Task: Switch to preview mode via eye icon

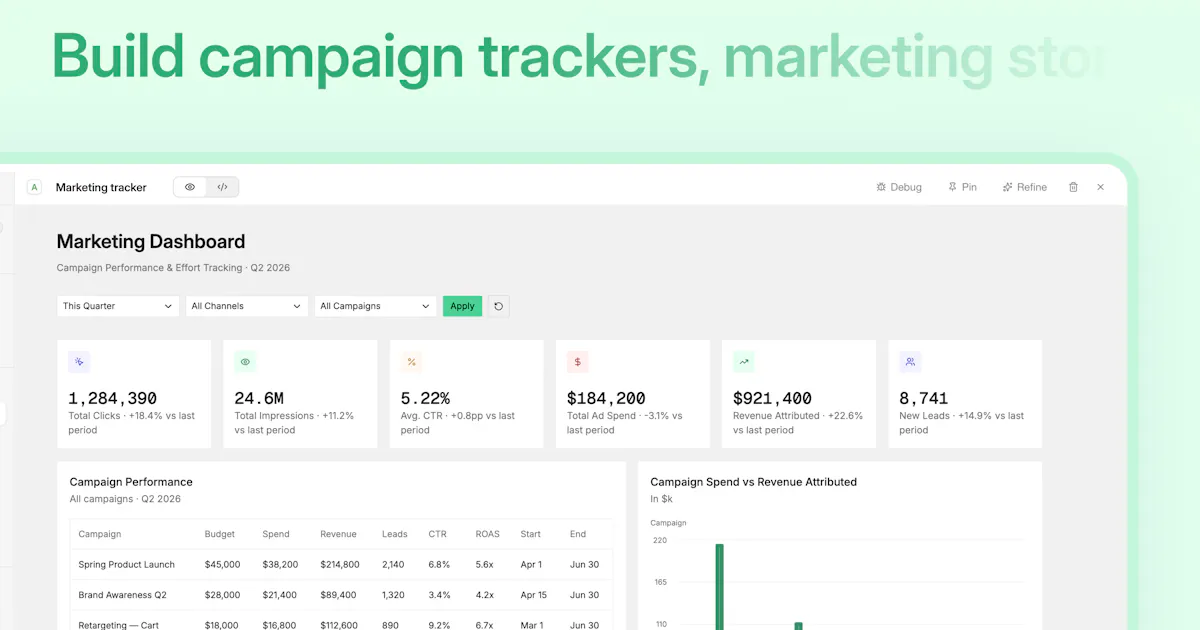Action: click(x=190, y=187)
